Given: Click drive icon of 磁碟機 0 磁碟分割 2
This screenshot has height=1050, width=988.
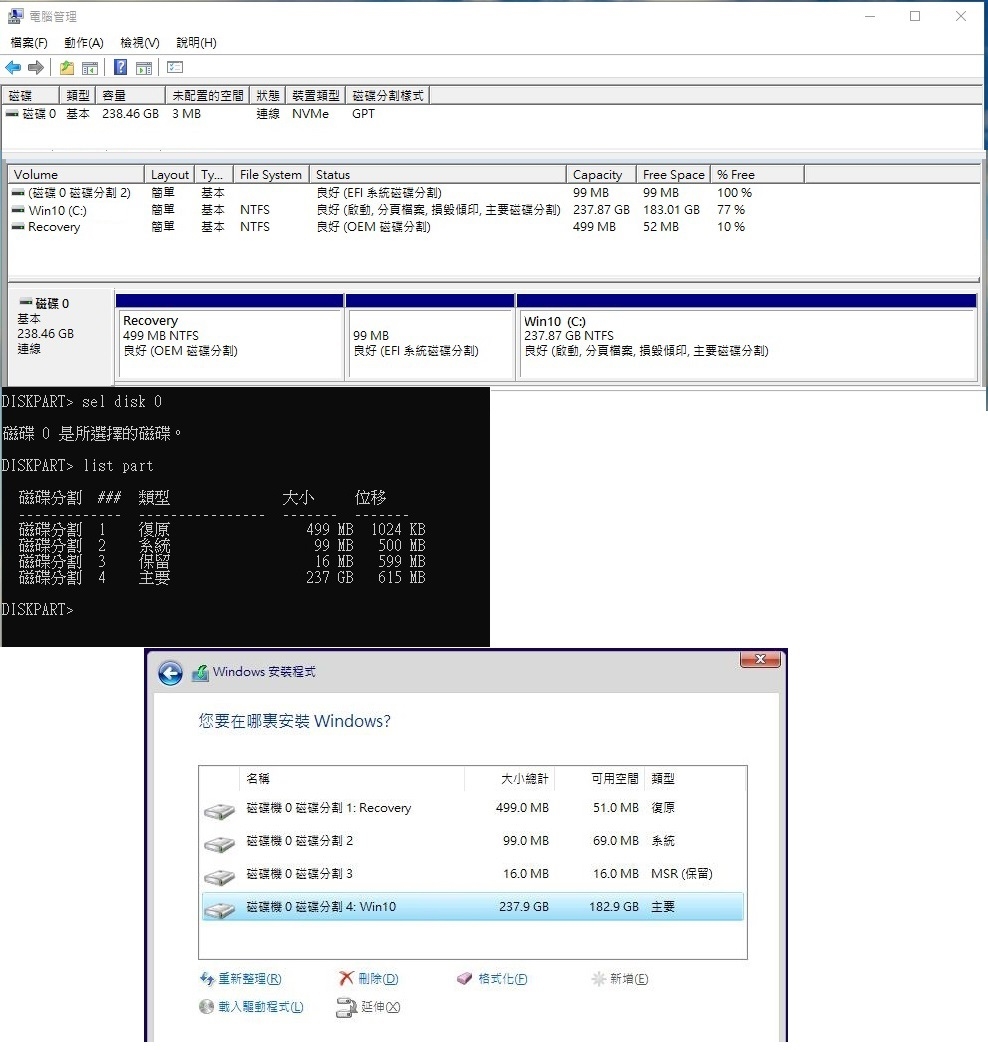Looking at the screenshot, I should pyautogui.click(x=219, y=844).
